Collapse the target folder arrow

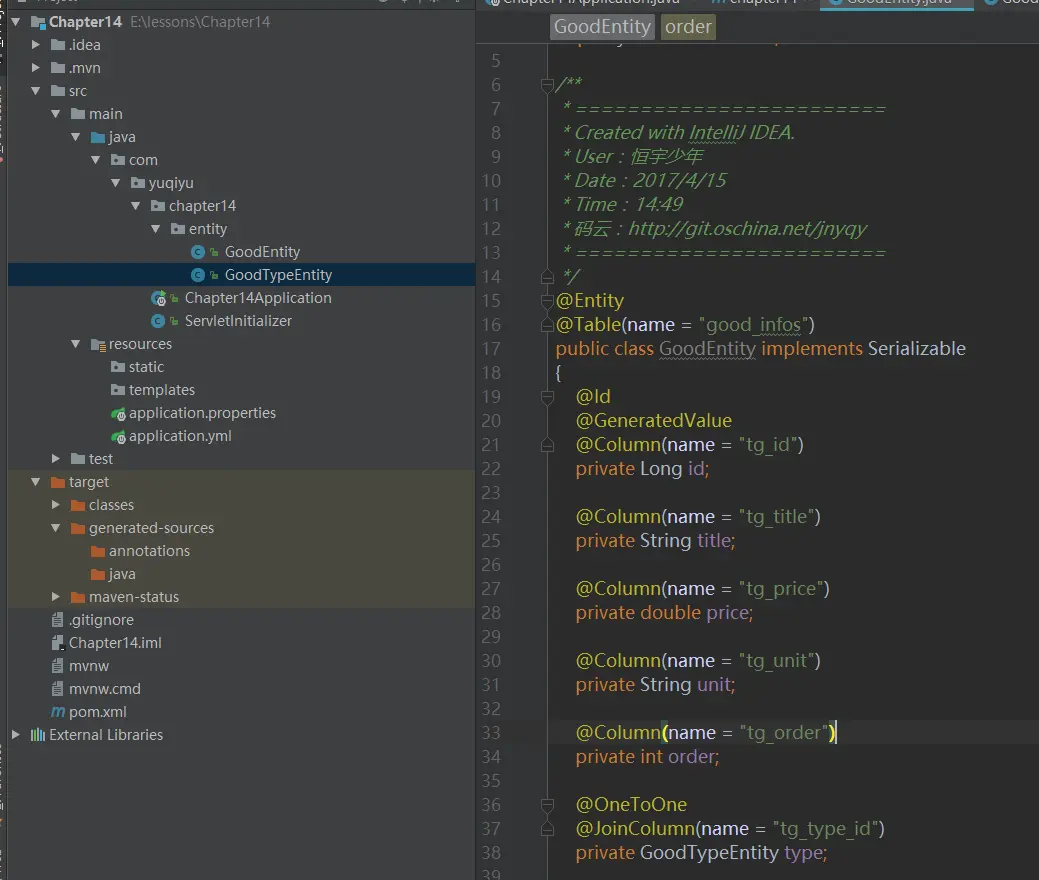click(36, 482)
